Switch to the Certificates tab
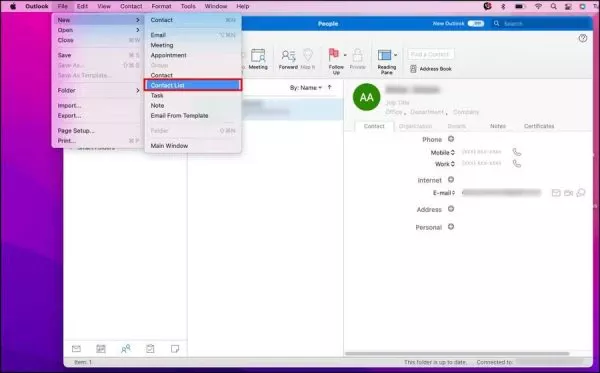This screenshot has height=373, width=600. pyautogui.click(x=539, y=126)
